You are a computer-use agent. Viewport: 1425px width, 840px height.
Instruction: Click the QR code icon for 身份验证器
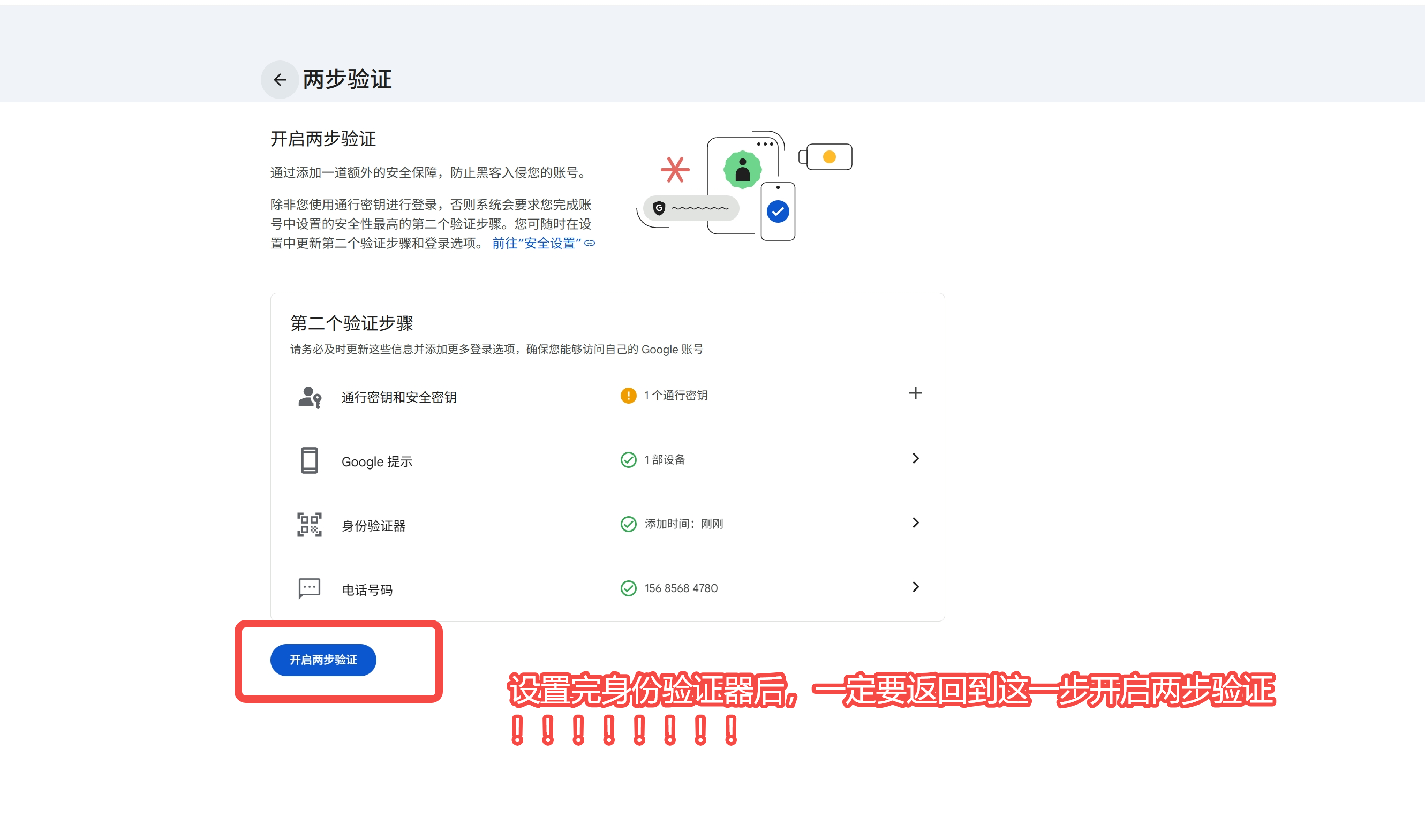309,525
